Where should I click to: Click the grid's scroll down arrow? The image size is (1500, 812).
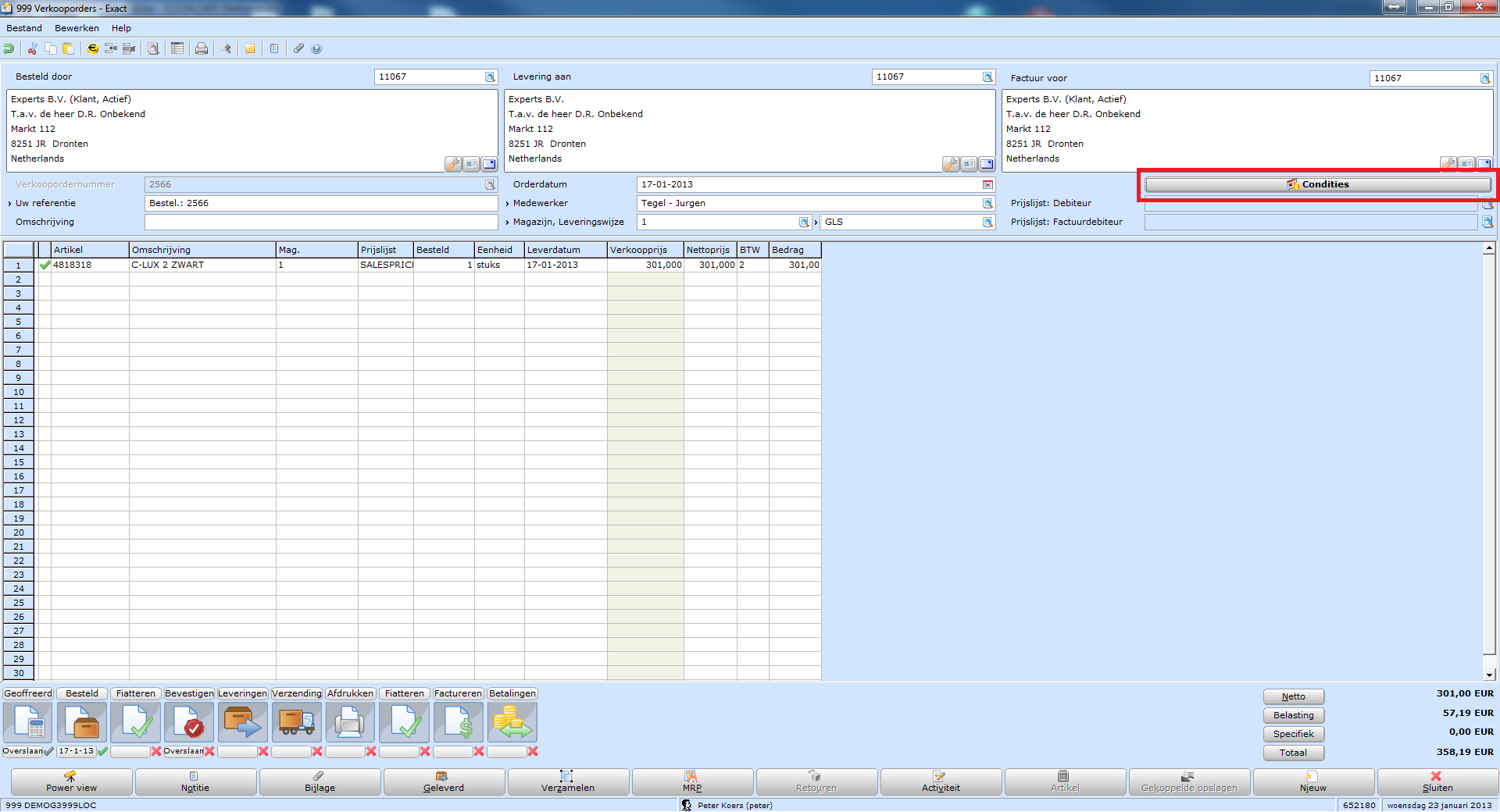tap(1489, 675)
